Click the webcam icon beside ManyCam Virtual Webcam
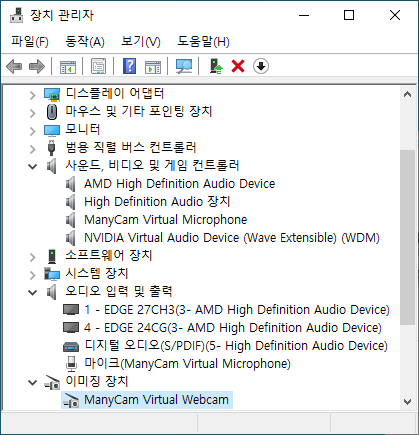The image size is (419, 435). [71, 400]
